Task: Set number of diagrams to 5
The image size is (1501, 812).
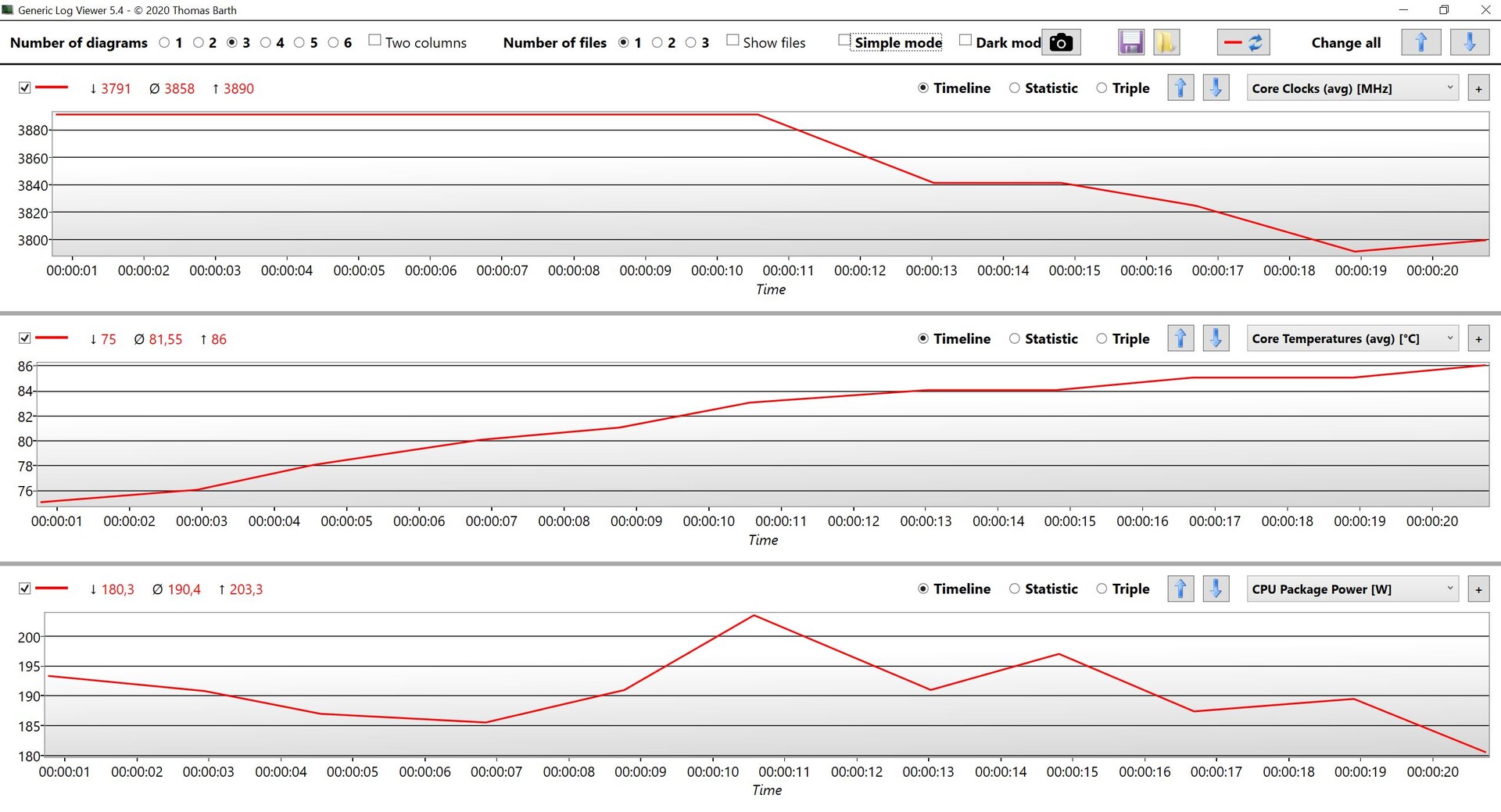Action: (x=299, y=43)
